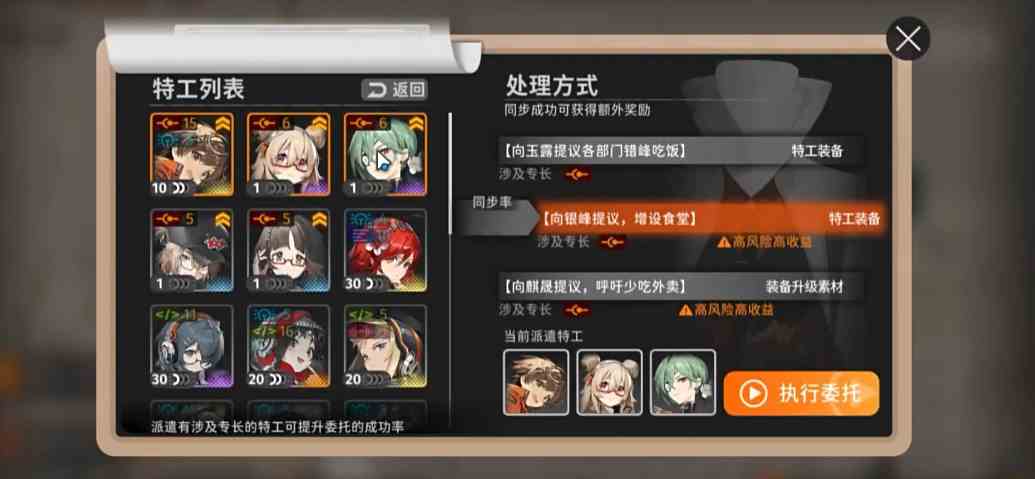Deselect the blonde agent with red glasses
Viewport: 1035px width, 479px height.
(288, 154)
